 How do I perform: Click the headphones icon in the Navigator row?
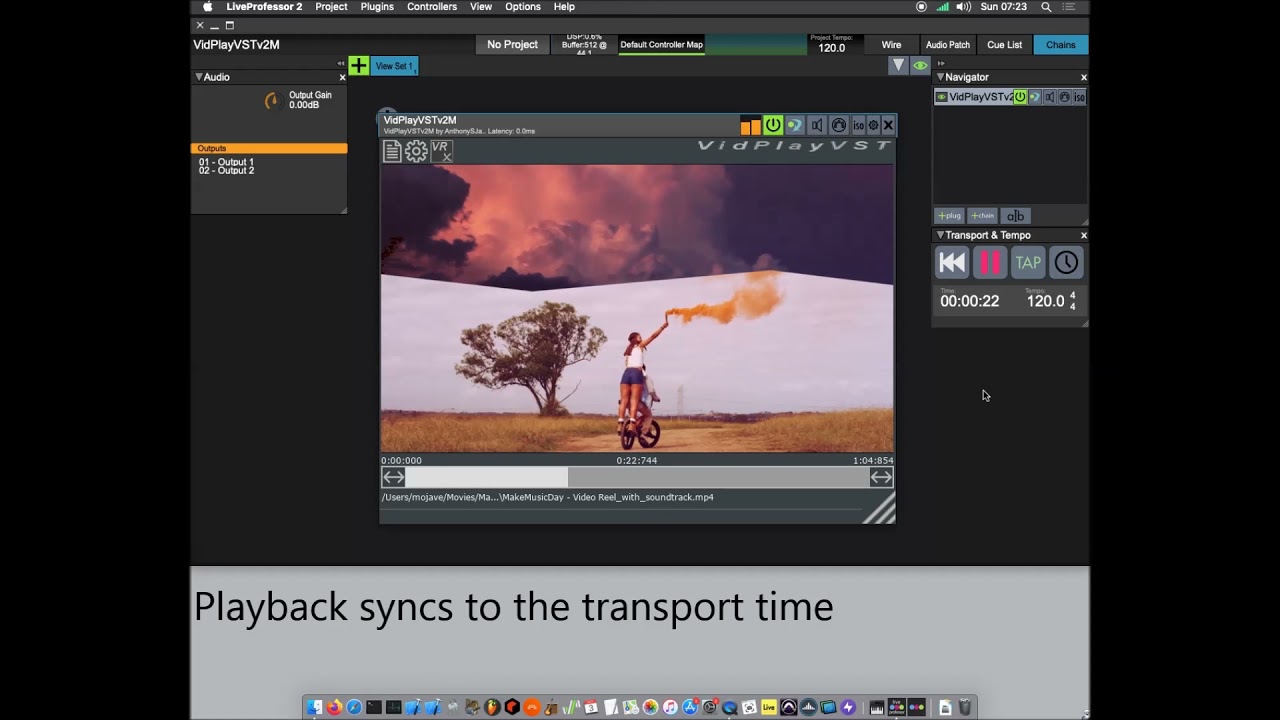click(x=1064, y=97)
